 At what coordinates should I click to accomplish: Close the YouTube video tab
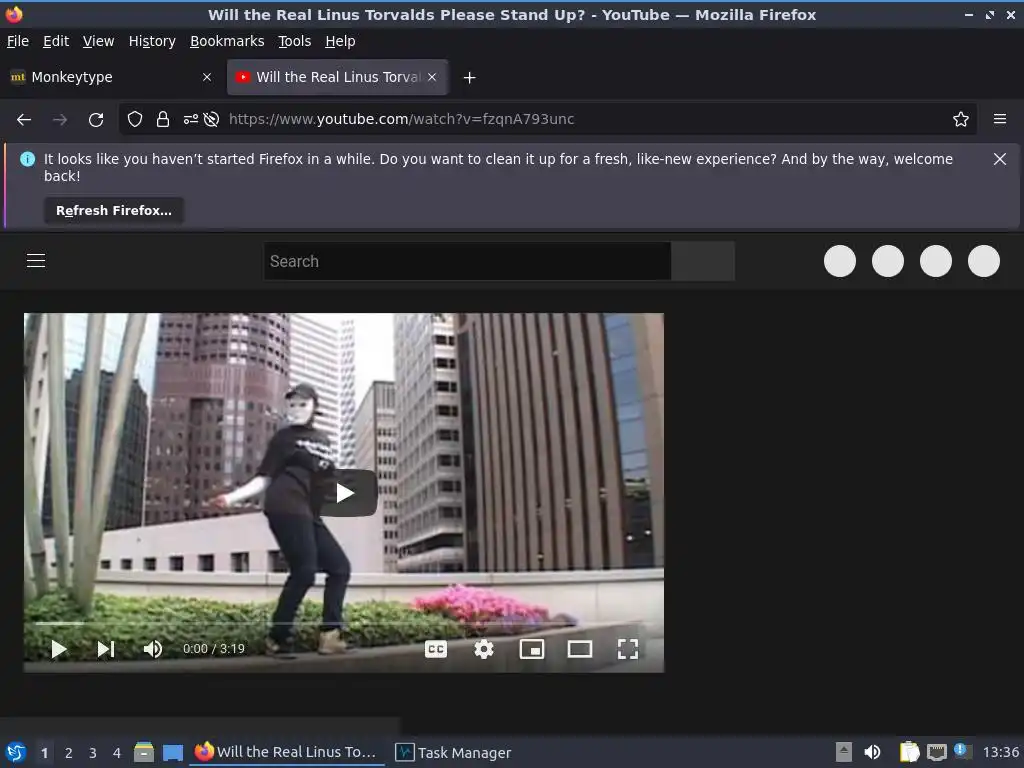click(x=432, y=78)
